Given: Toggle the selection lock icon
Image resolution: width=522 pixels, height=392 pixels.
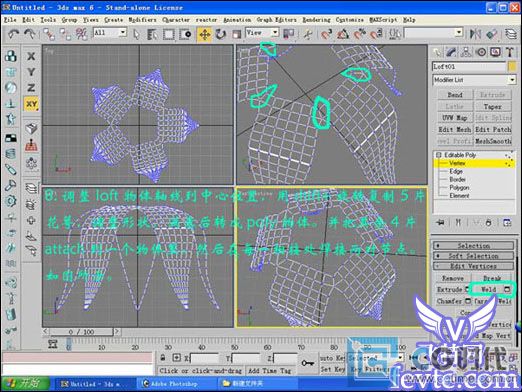Looking at the screenshot, I should (162, 358).
